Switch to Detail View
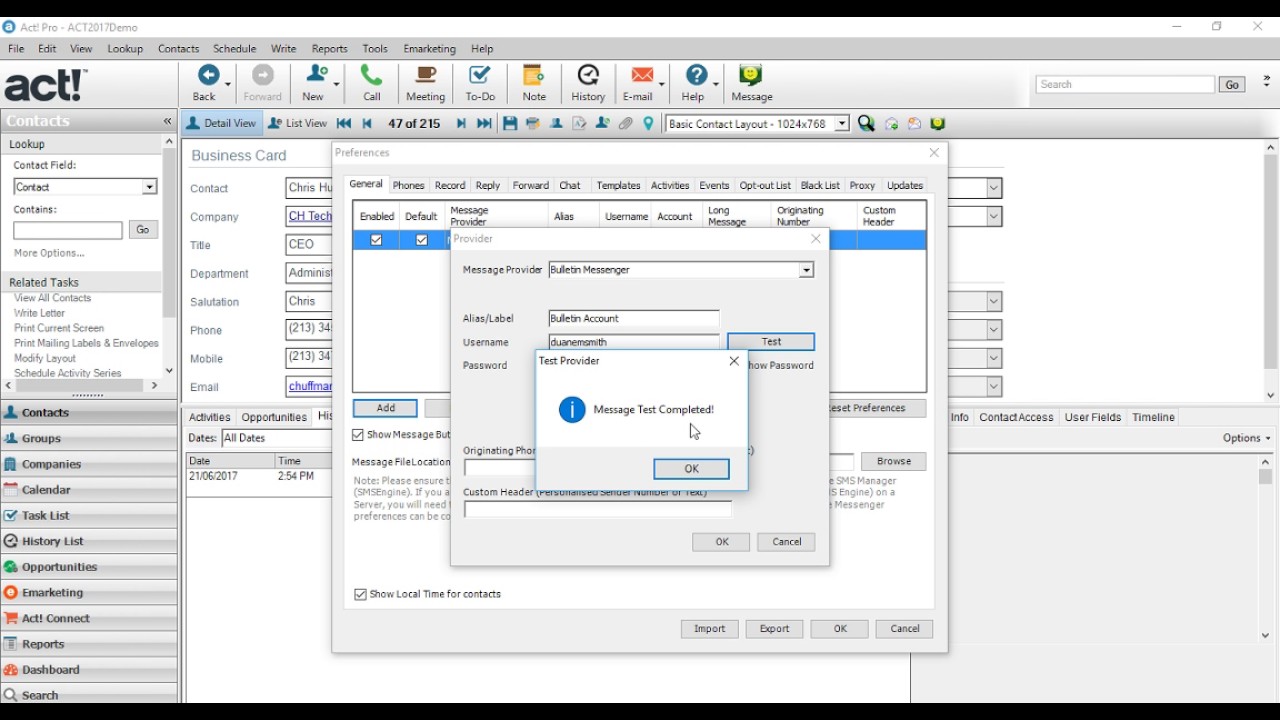Viewport: 1280px width, 720px height. 222,124
